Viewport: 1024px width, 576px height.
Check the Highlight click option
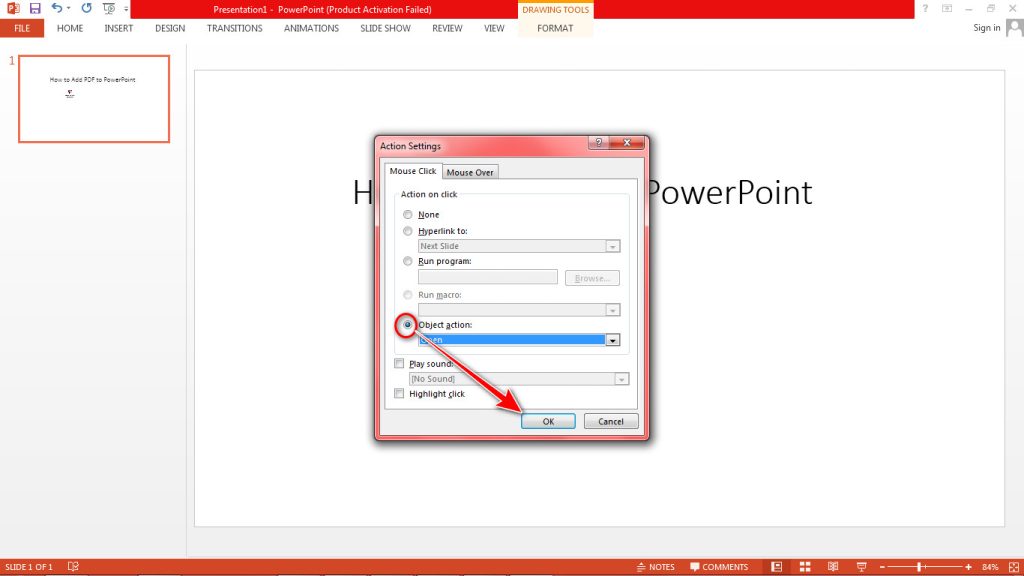coord(399,393)
